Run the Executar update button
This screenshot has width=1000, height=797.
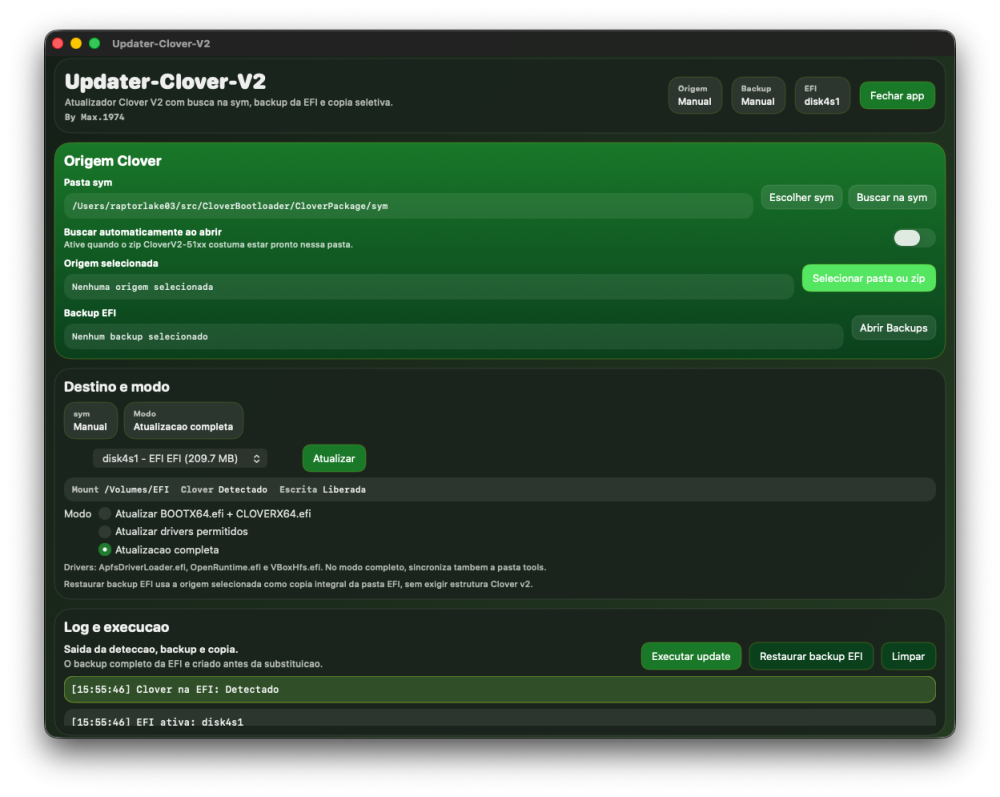pyautogui.click(x=691, y=656)
